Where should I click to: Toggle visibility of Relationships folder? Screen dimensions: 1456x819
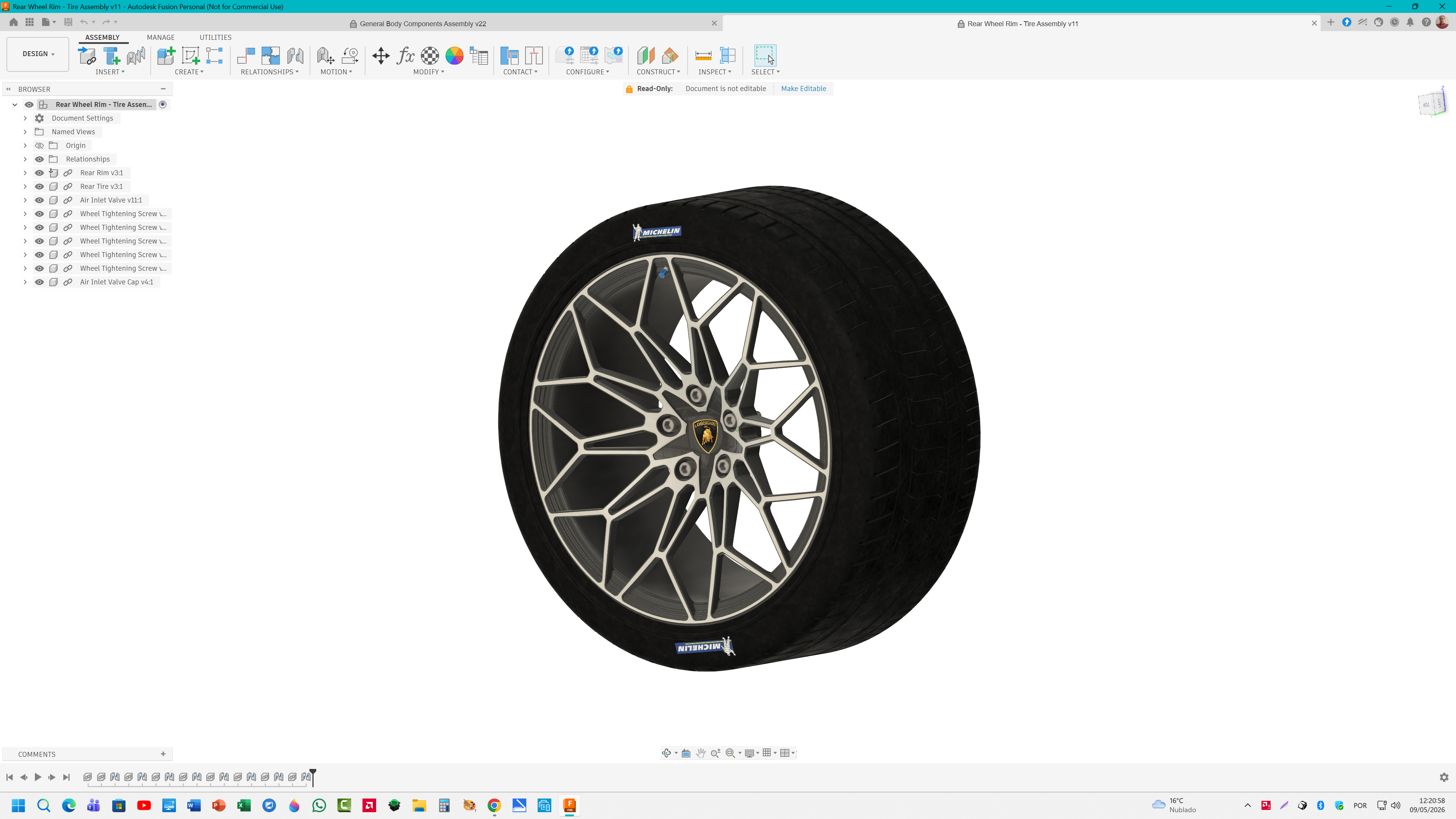click(39, 159)
